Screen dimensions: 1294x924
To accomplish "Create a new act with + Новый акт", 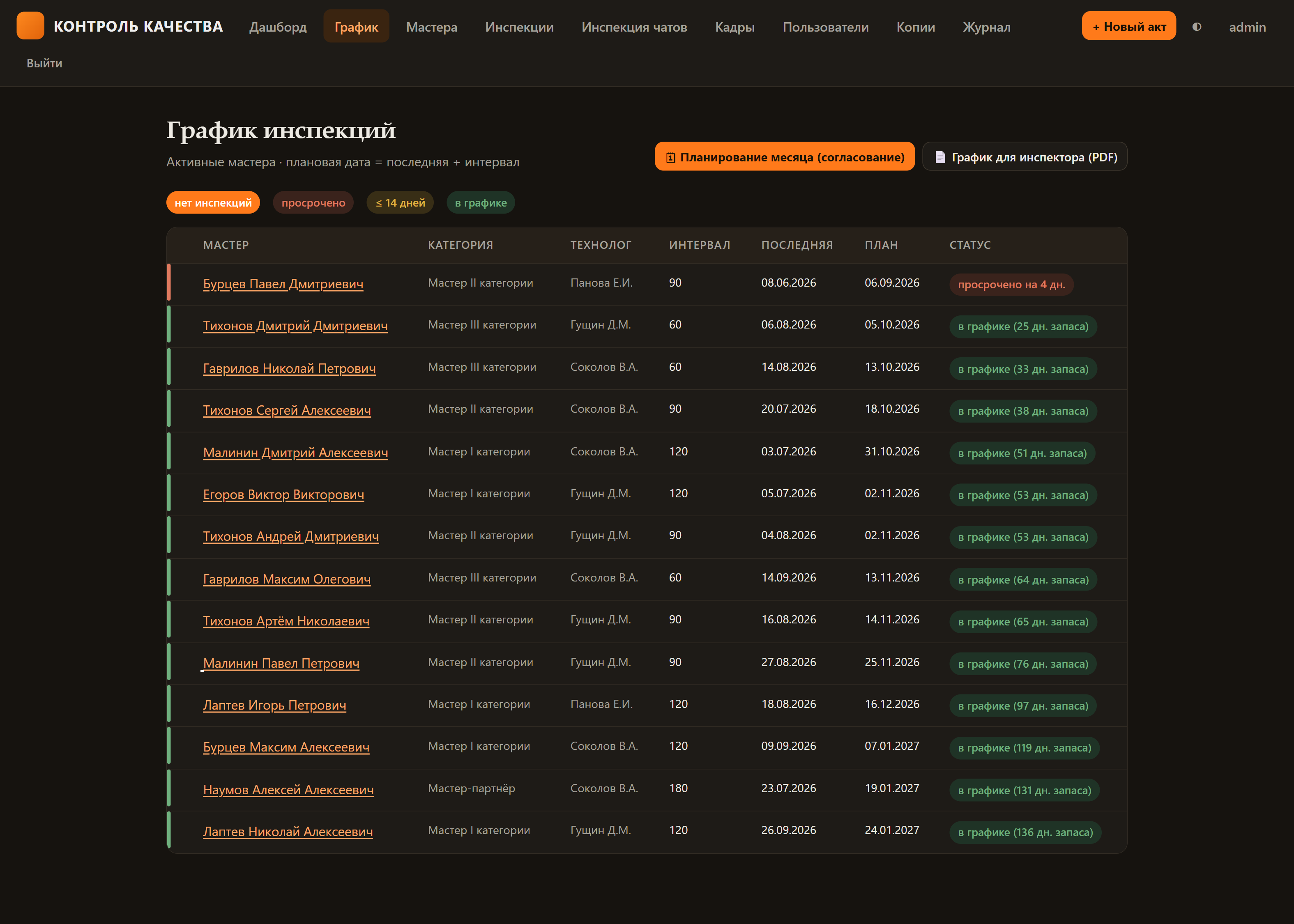I will click(1128, 26).
